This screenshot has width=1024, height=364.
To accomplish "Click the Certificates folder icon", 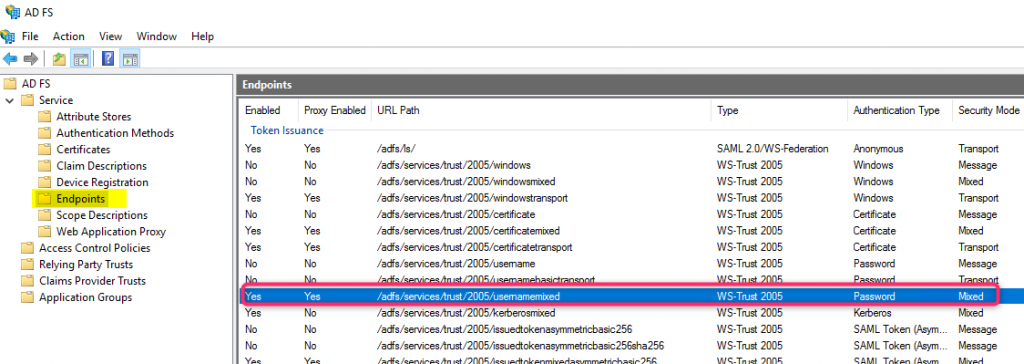I will click(x=44, y=150).
